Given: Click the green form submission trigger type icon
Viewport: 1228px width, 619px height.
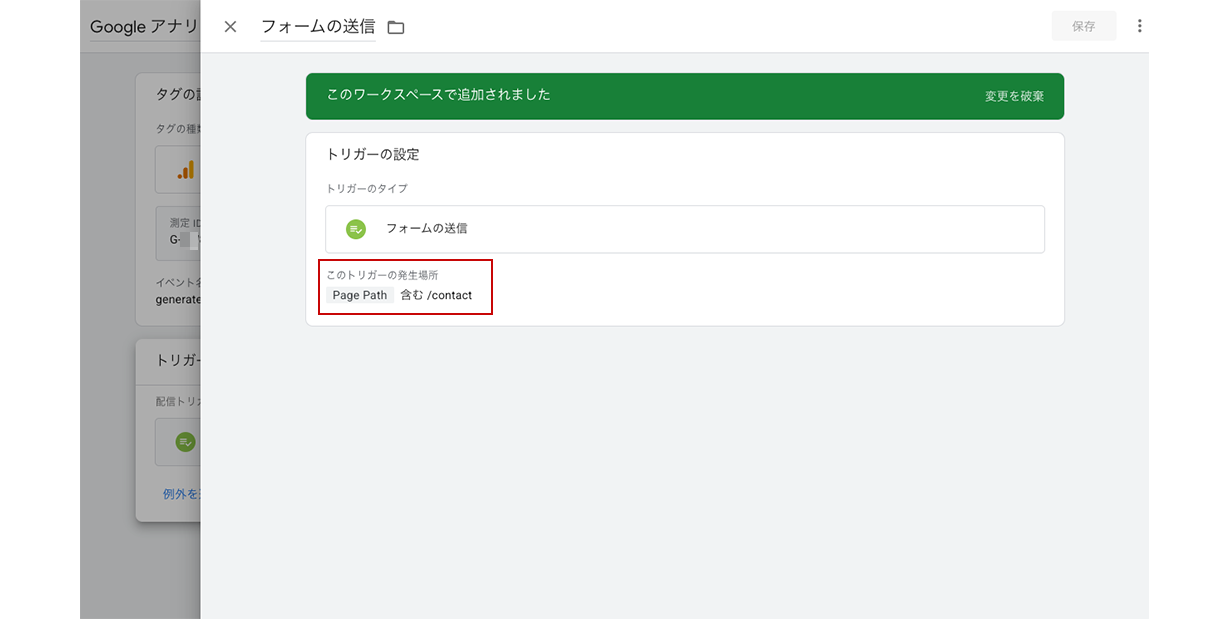Looking at the screenshot, I should [356, 229].
